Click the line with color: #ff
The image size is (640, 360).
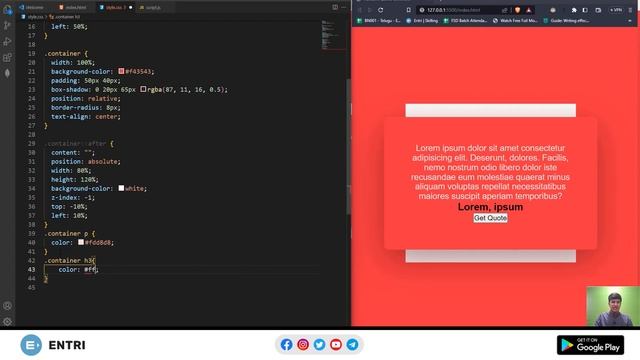78,269
